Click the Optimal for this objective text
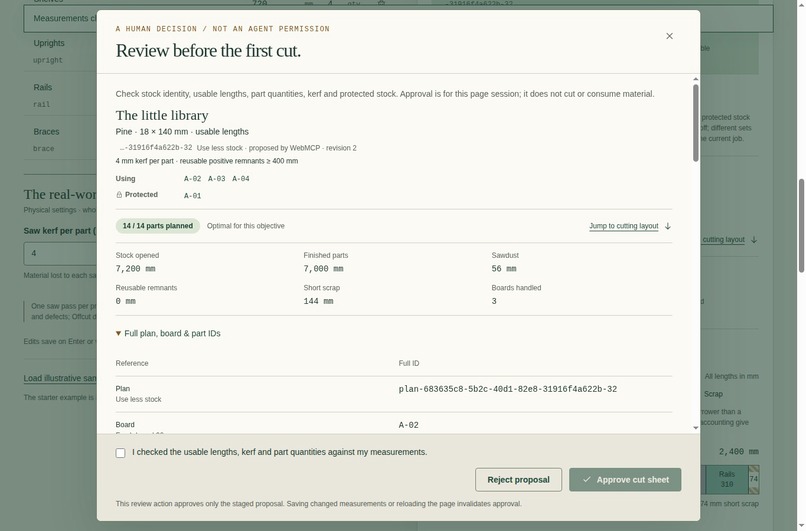 246,226
